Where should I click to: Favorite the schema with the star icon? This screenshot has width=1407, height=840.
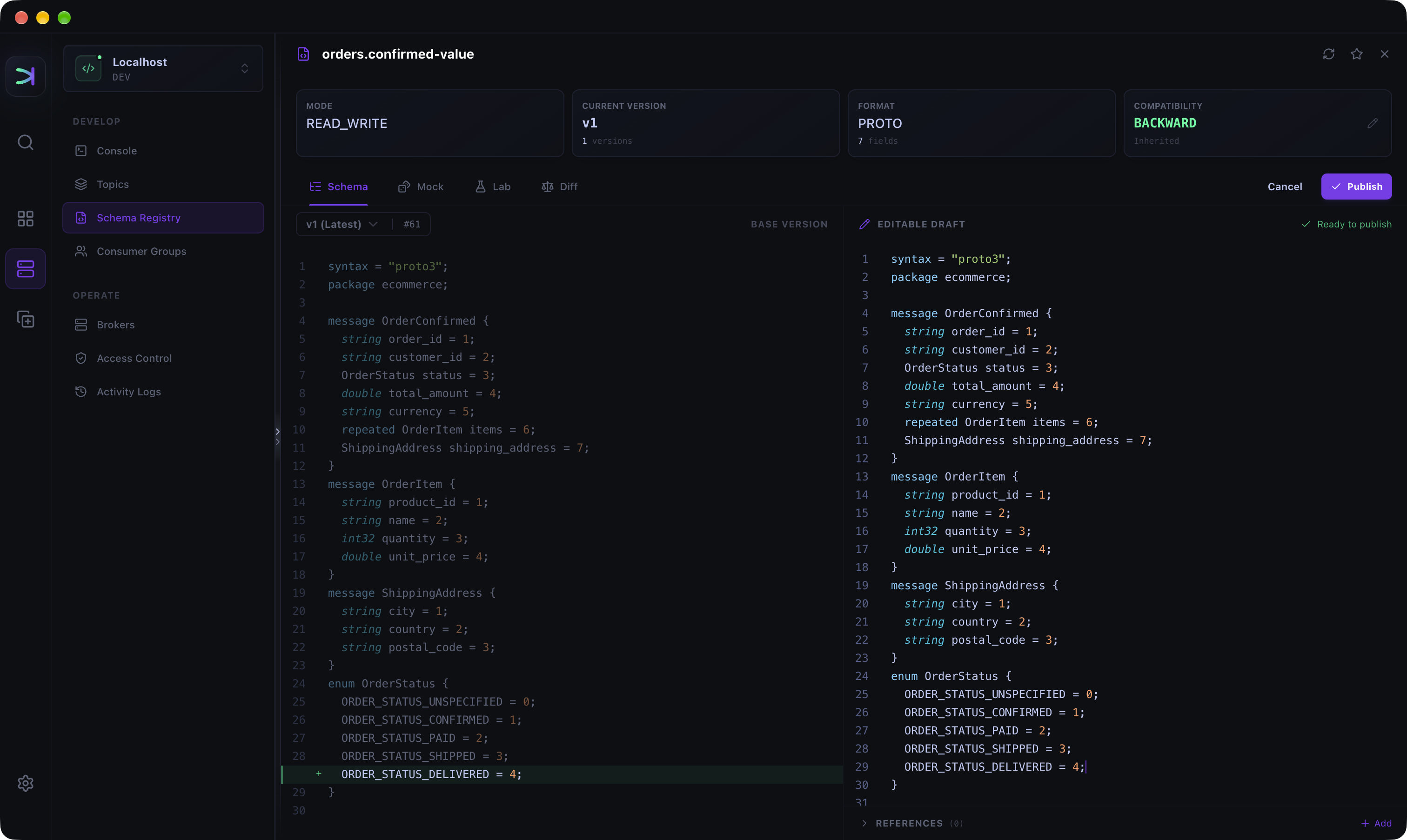pyautogui.click(x=1356, y=54)
